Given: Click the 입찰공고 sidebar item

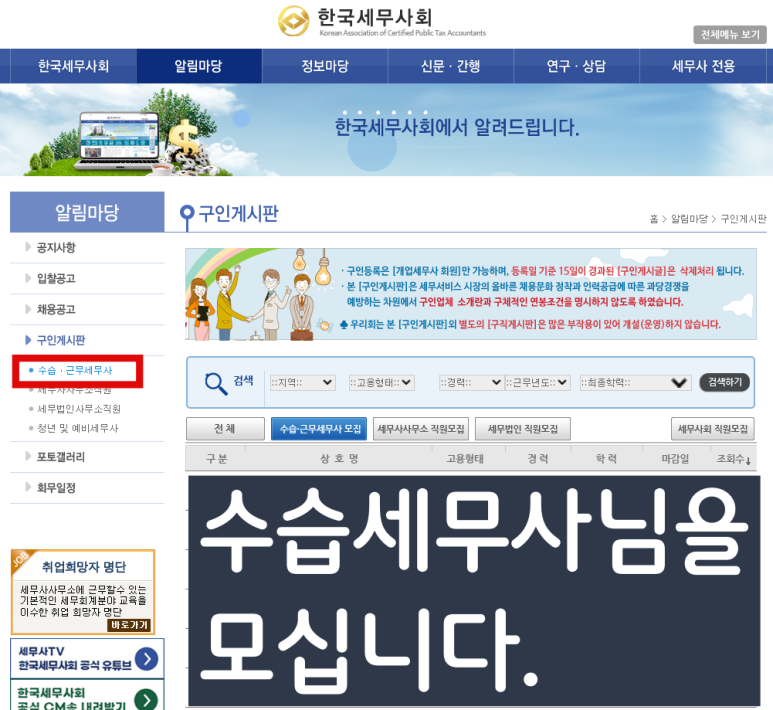Looking at the screenshot, I should point(56,279).
